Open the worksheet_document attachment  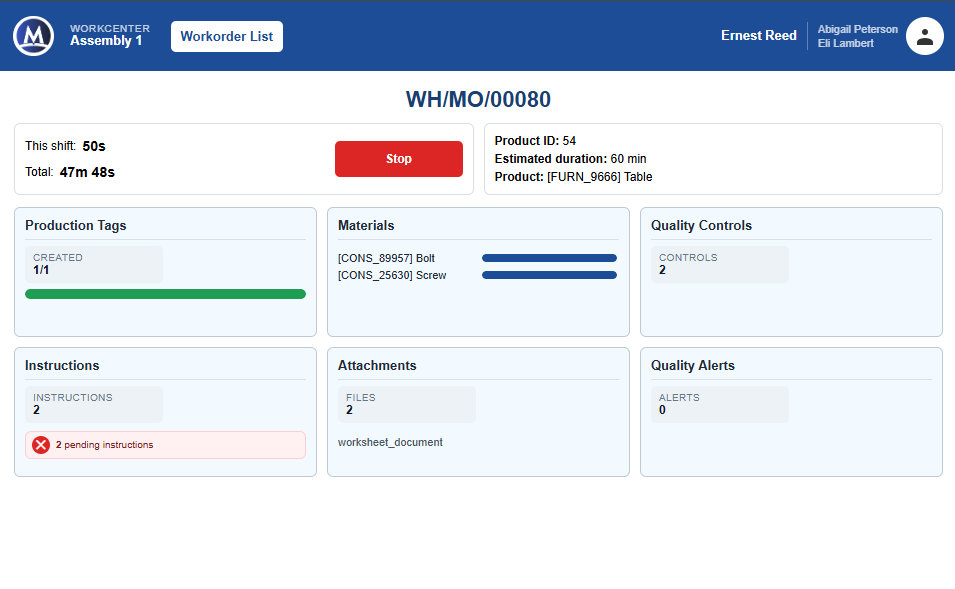(x=390, y=442)
